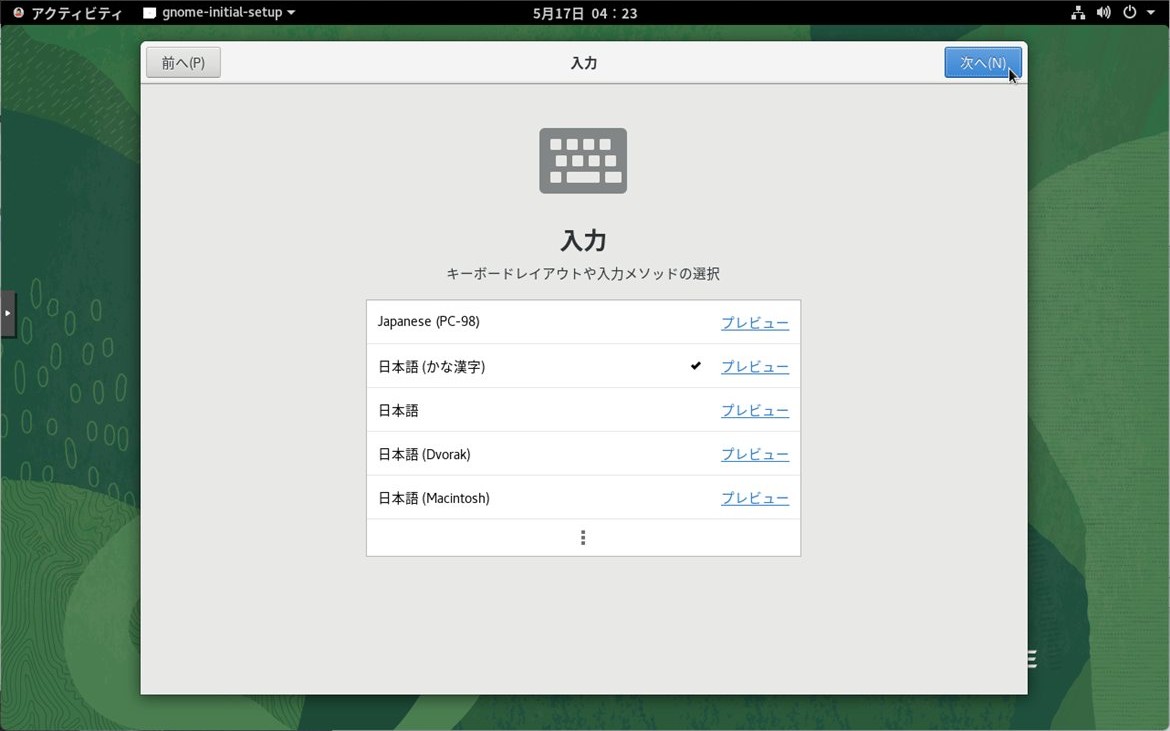Preview the 日本語 (かな漢字) layout

(754, 367)
